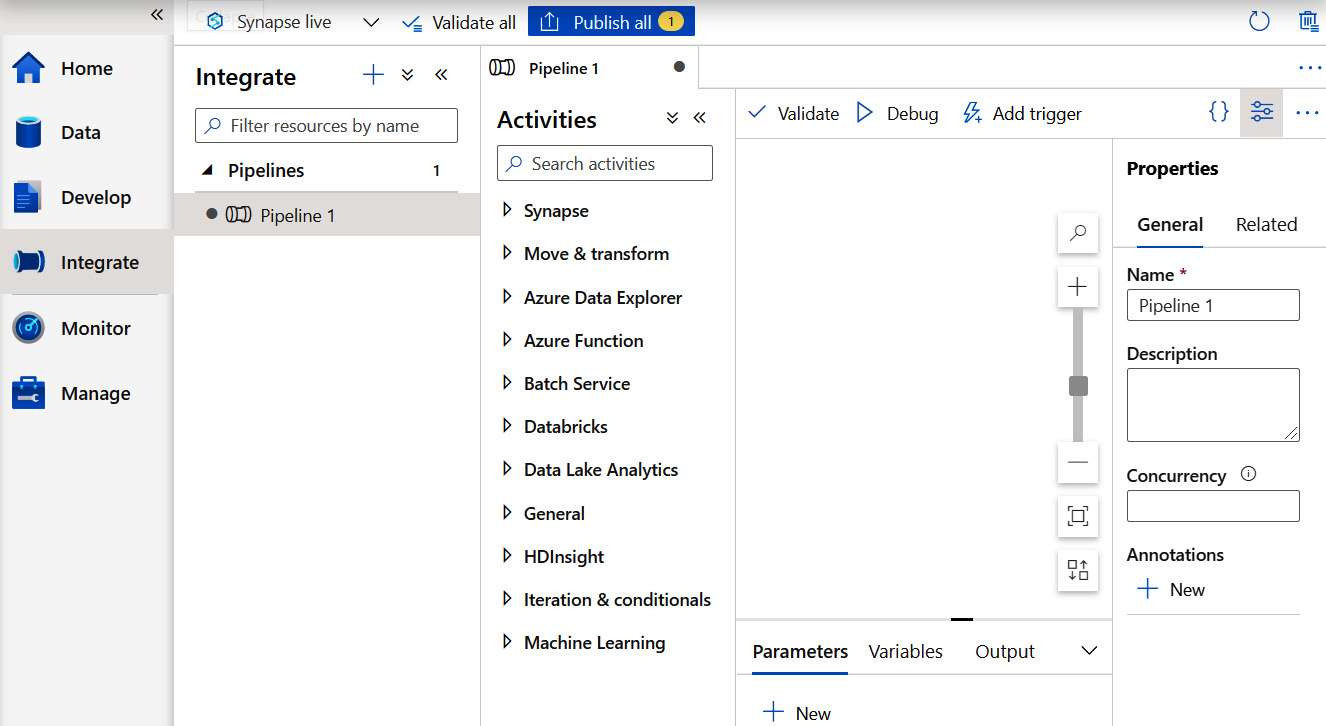Click the discard all trash icon
Screen dimensions: 1326x726
tap(1308, 21)
